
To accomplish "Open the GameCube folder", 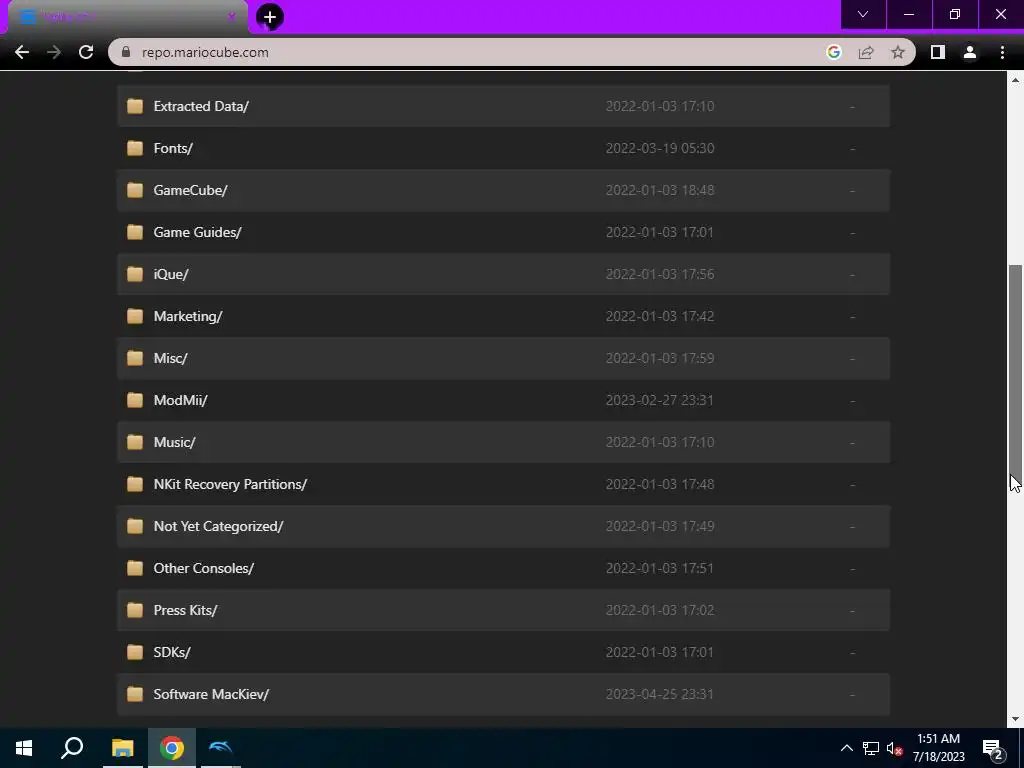I will (190, 190).
